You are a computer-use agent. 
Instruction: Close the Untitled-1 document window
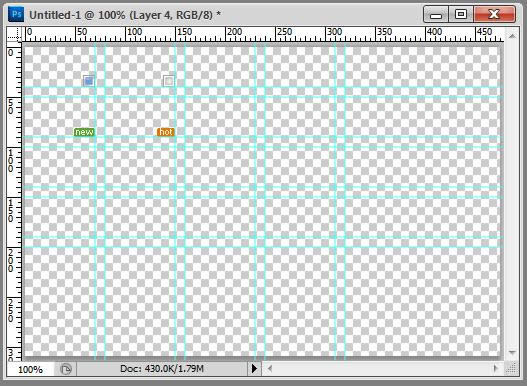click(x=494, y=14)
